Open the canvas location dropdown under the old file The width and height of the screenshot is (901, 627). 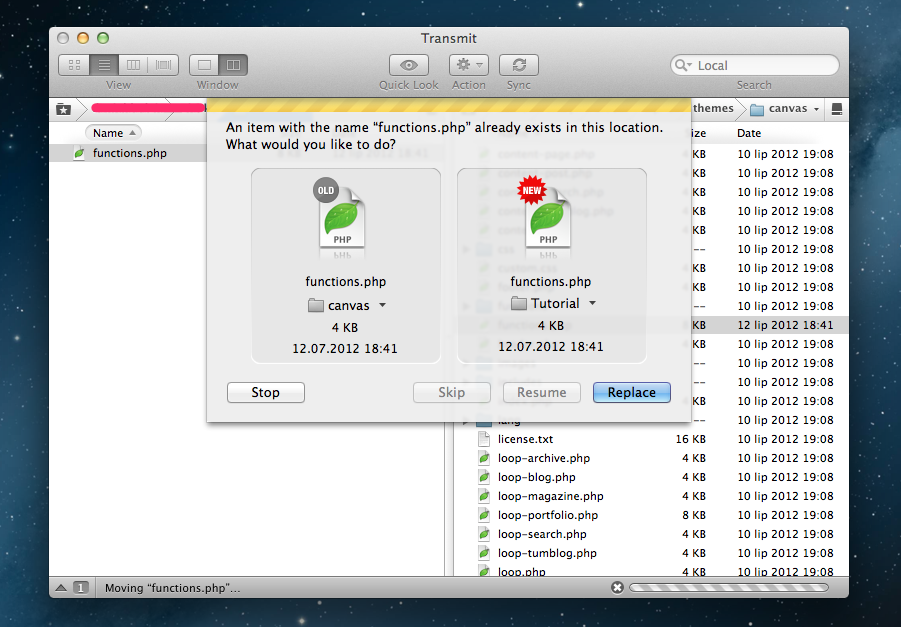point(346,306)
